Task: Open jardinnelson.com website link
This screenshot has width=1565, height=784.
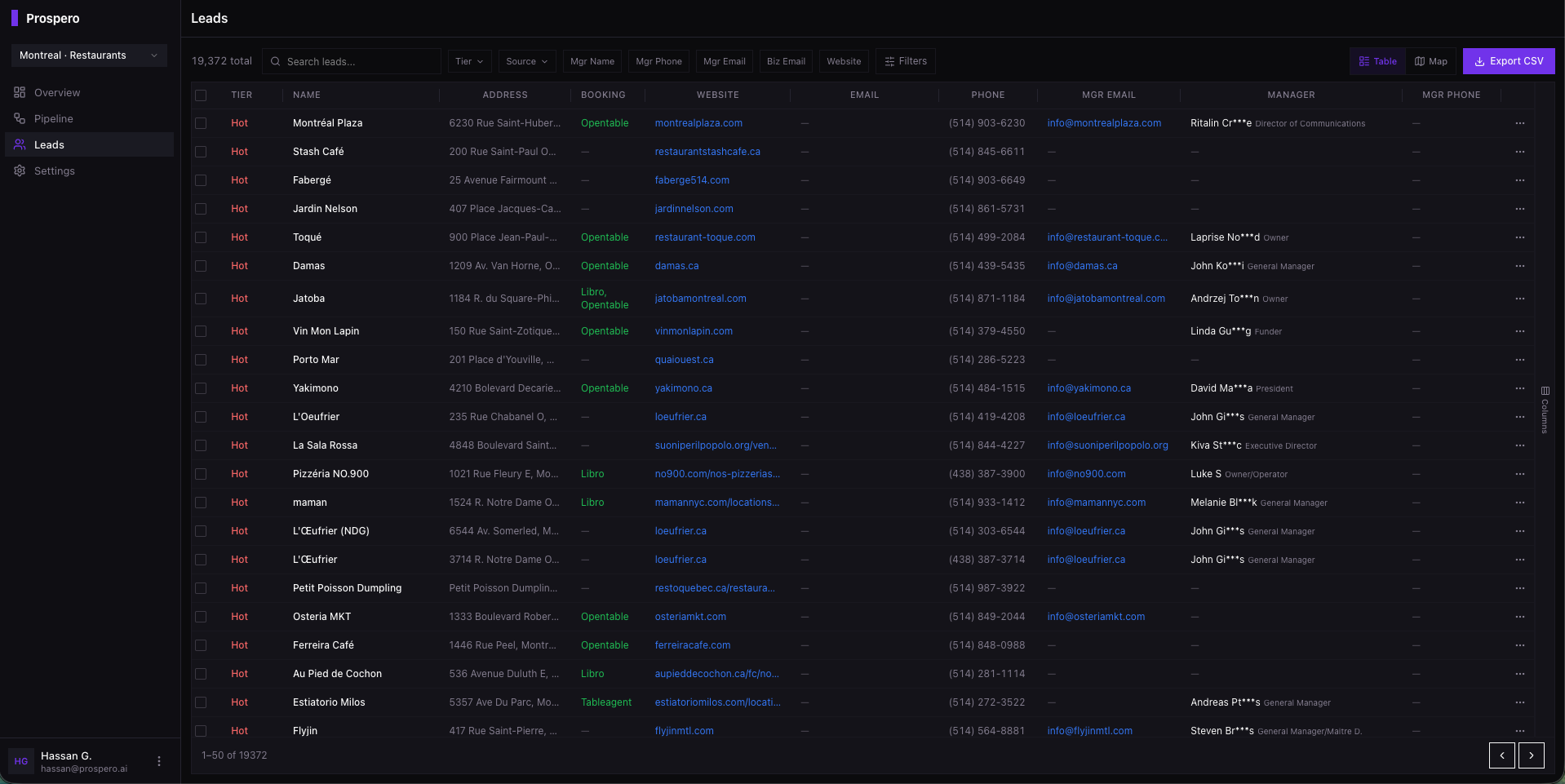Action: pos(694,209)
